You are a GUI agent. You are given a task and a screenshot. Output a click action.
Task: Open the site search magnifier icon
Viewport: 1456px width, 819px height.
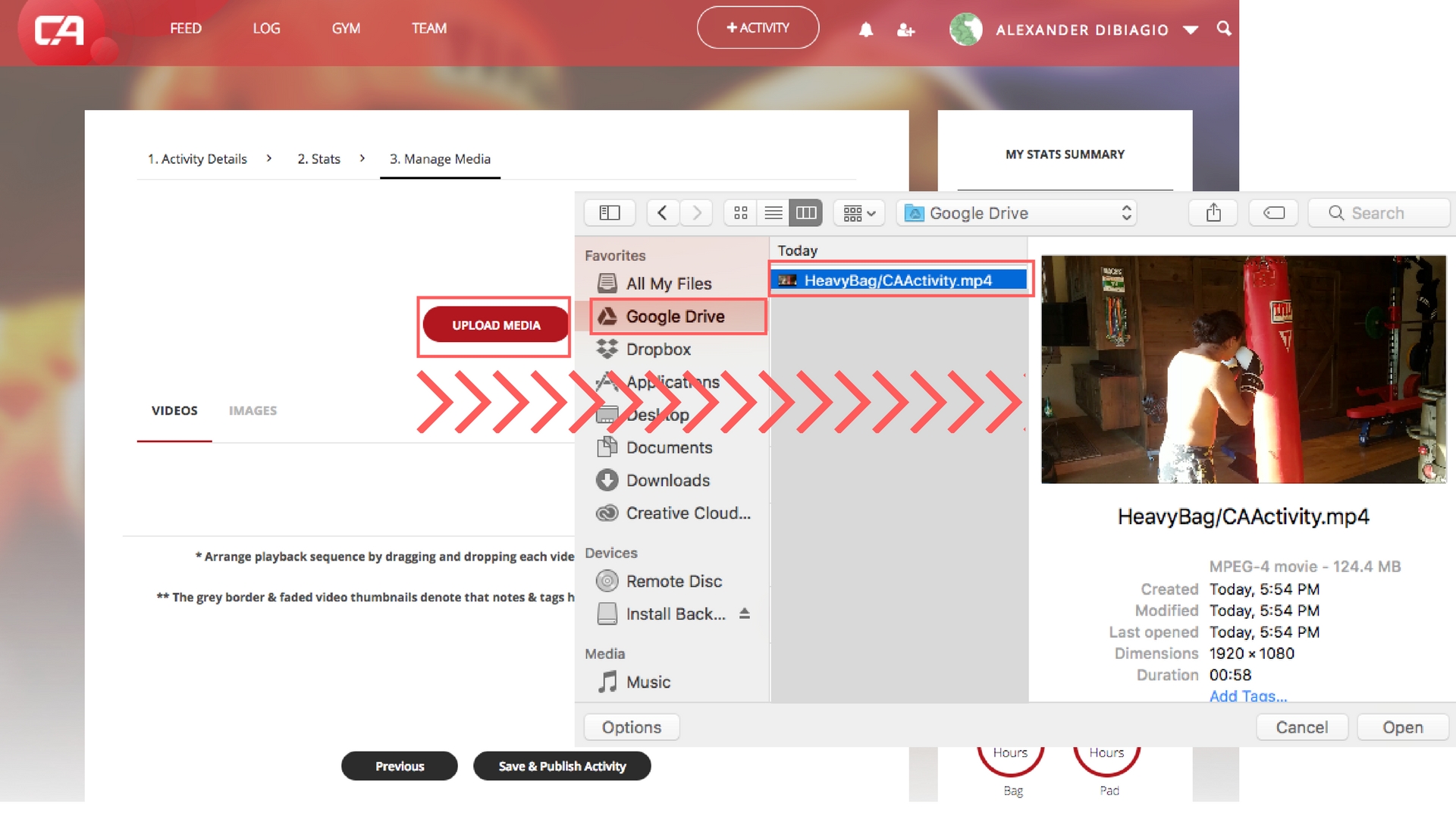(1224, 29)
